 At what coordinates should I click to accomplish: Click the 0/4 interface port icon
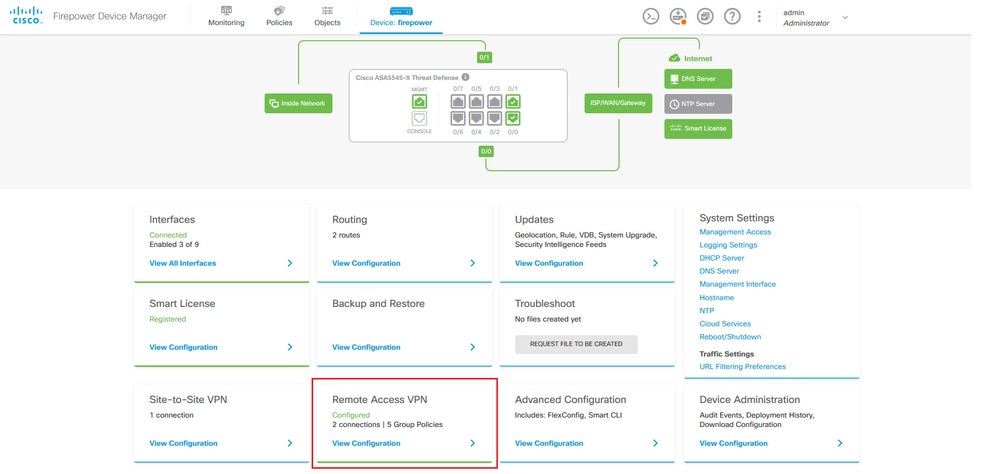tap(477, 118)
